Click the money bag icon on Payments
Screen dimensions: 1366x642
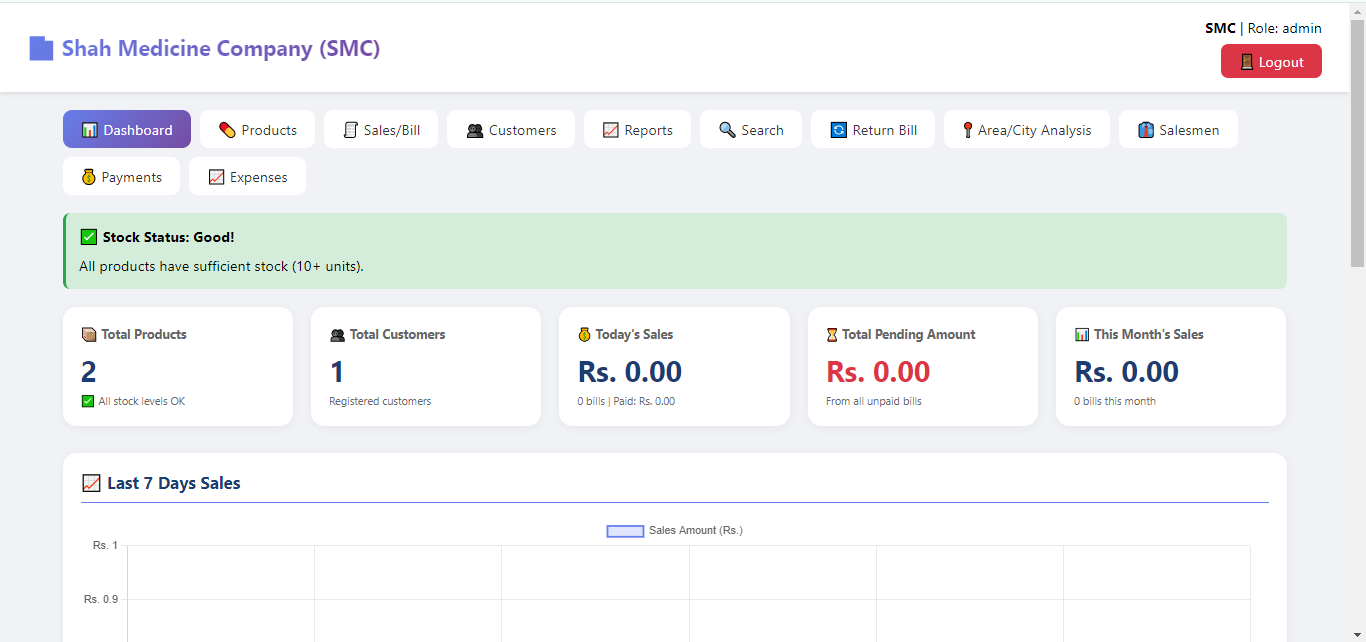pos(88,177)
